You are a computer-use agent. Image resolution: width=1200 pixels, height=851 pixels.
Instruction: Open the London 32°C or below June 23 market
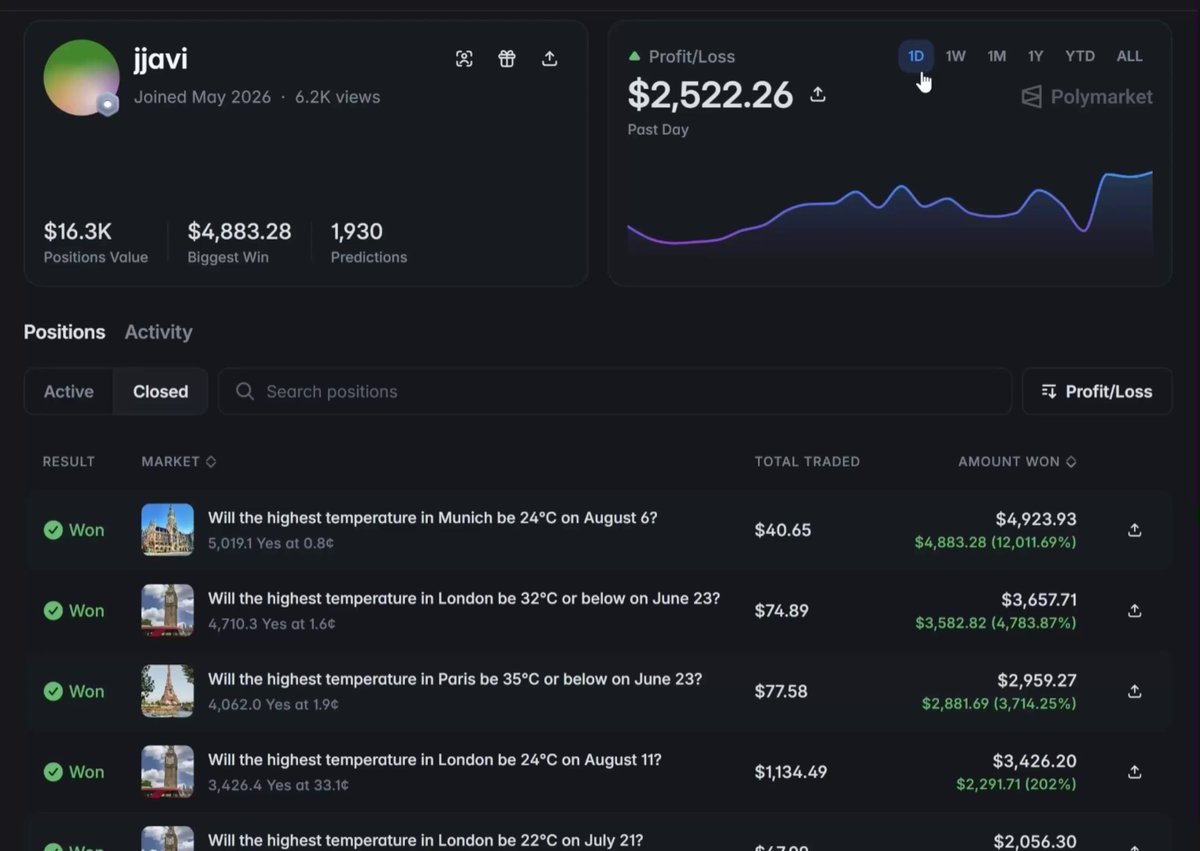pos(464,599)
